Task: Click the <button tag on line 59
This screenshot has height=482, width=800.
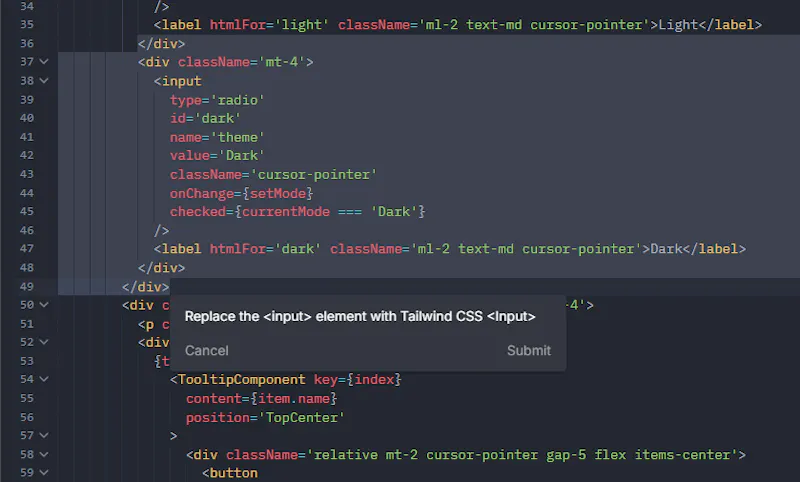Action: (x=230, y=473)
